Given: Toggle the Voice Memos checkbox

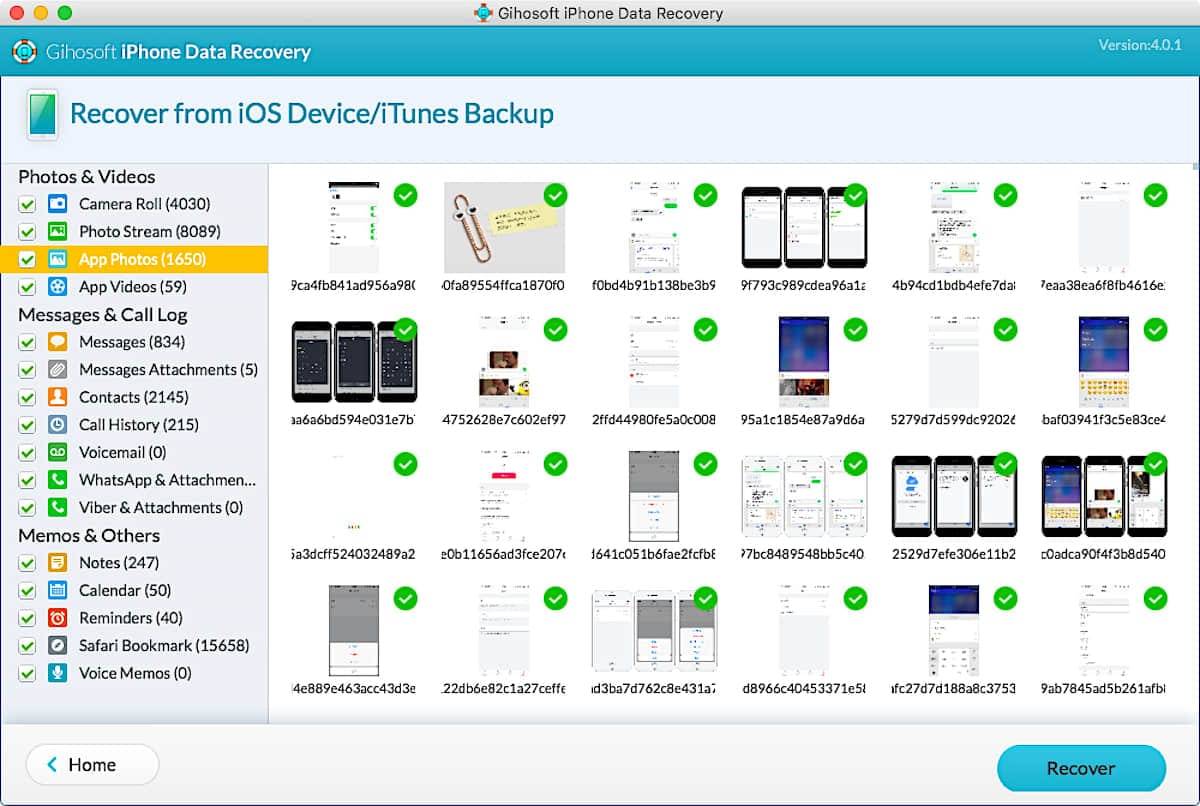Looking at the screenshot, I should click(27, 674).
